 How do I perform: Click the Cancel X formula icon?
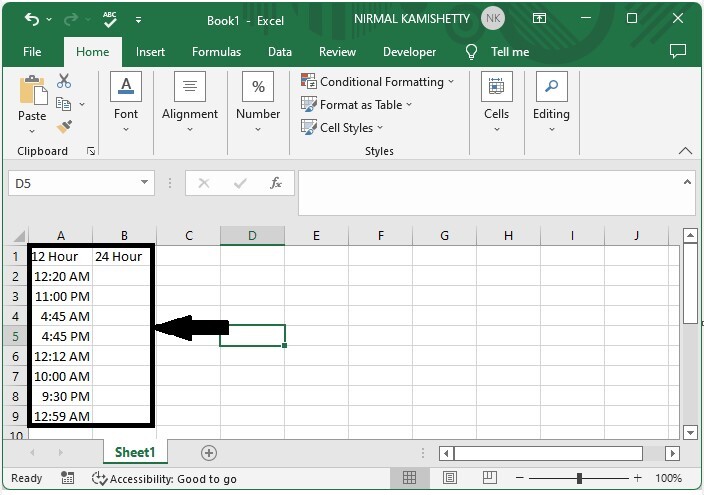pyautogui.click(x=204, y=183)
